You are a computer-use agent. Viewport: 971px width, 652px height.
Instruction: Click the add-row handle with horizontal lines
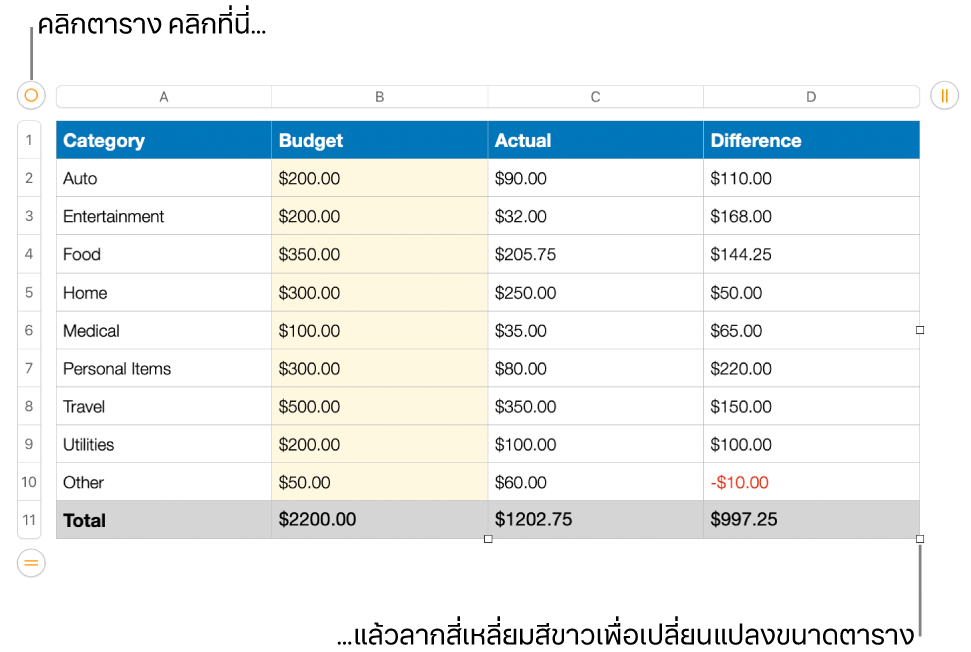click(x=31, y=563)
